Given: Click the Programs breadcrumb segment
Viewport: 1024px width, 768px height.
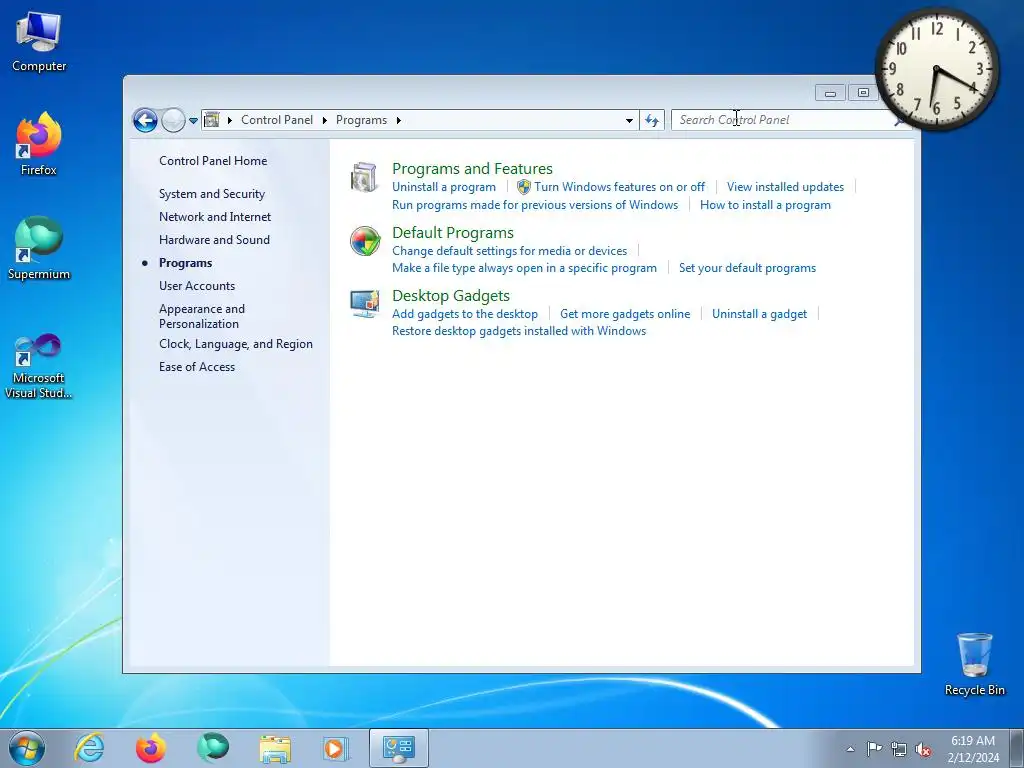Looking at the screenshot, I should [x=361, y=120].
